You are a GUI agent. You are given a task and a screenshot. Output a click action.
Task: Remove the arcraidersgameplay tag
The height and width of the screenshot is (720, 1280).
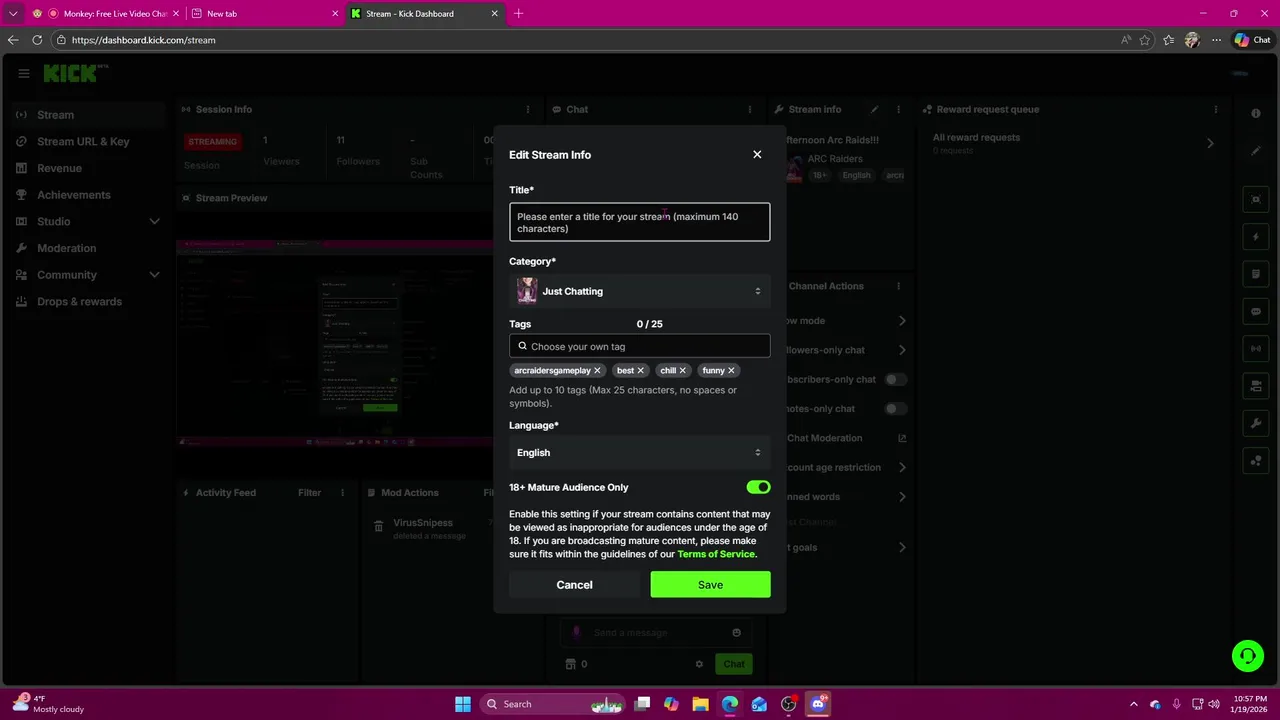click(597, 370)
